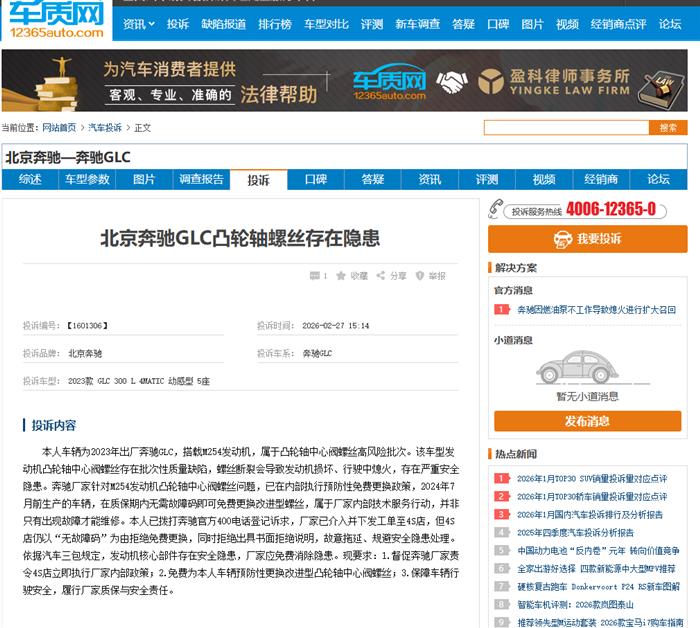Switch to the 车型参数 tab

(87, 180)
